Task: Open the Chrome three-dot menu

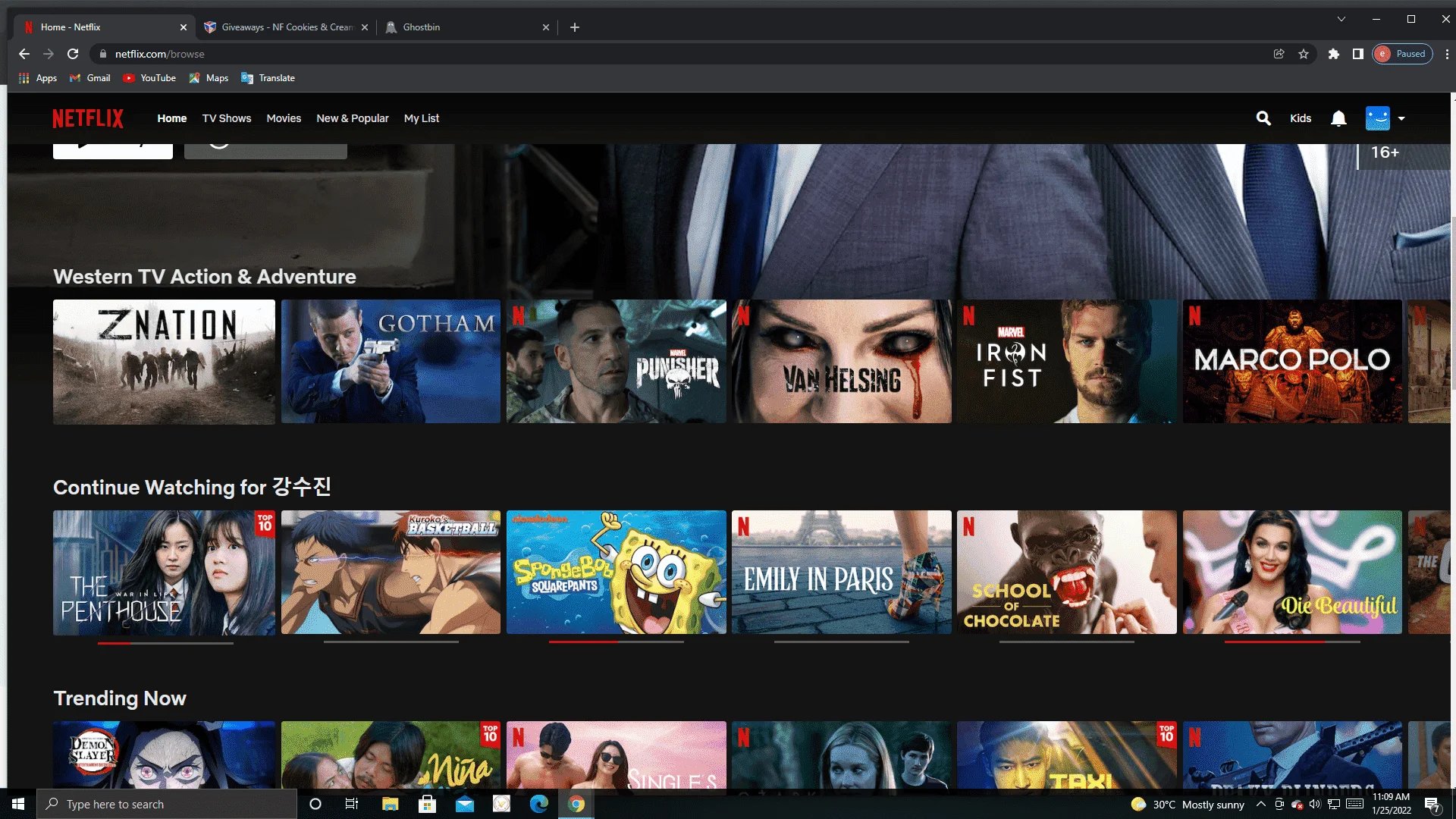Action: [x=1447, y=54]
